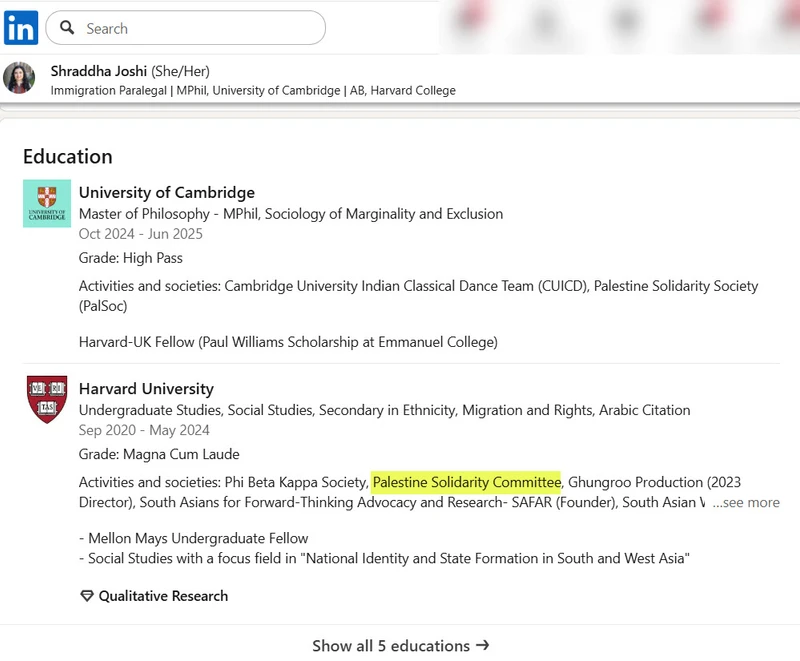The width and height of the screenshot is (800, 661).
Task: Open the Qualitative Research skill link
Action: tap(163, 596)
